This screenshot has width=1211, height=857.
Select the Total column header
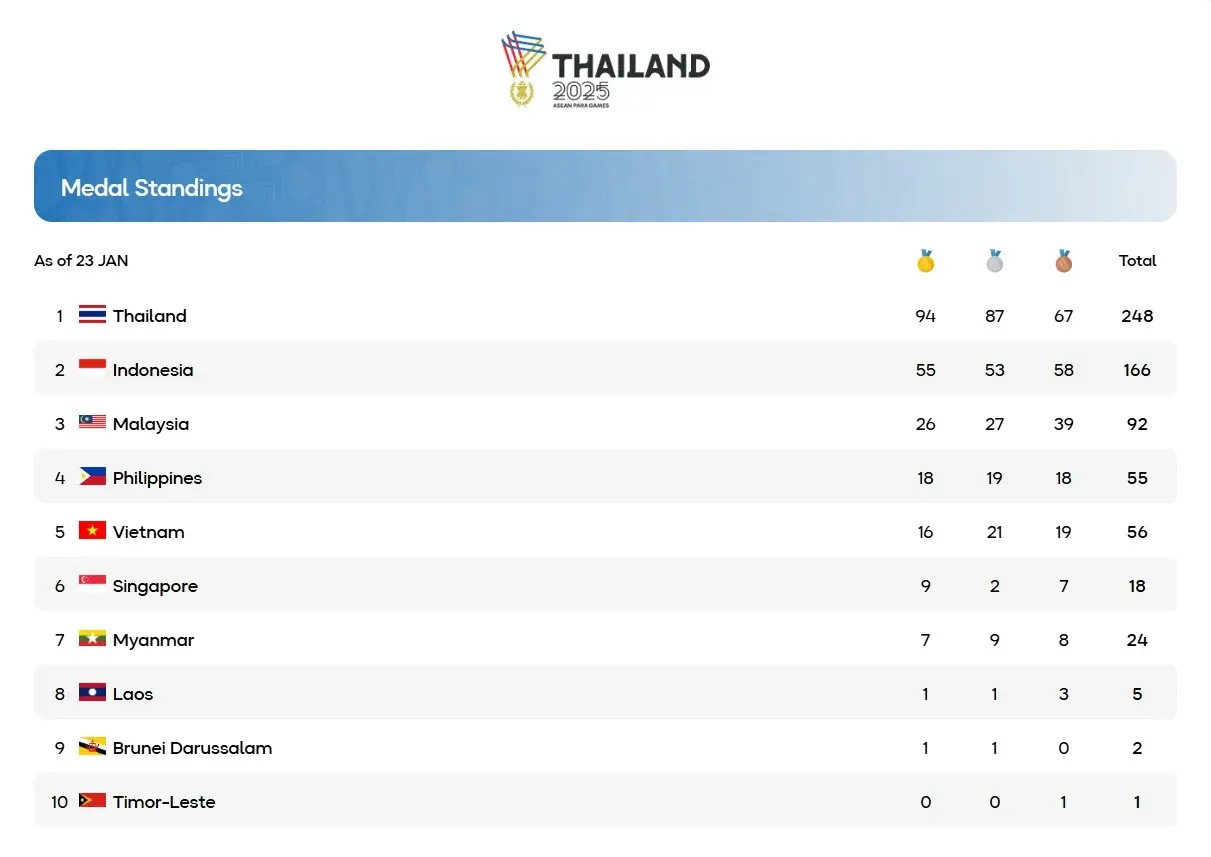(x=1137, y=261)
